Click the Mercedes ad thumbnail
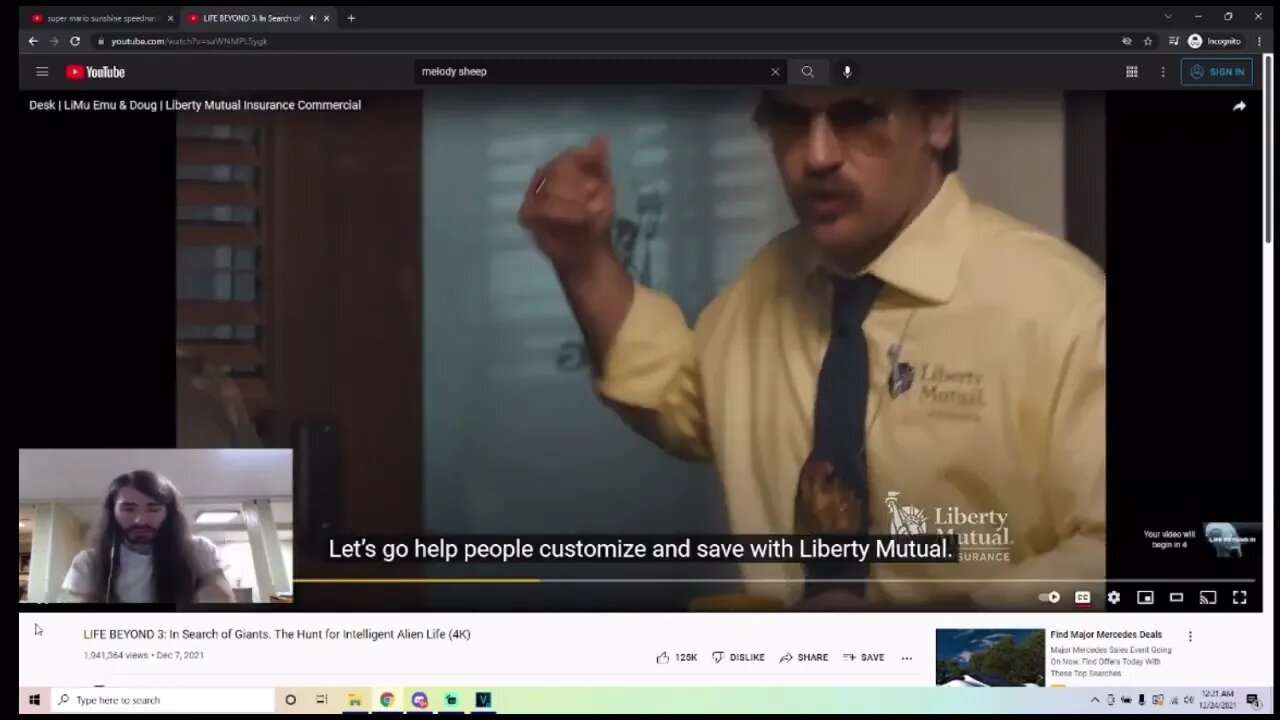1280x720 pixels. click(x=990, y=656)
